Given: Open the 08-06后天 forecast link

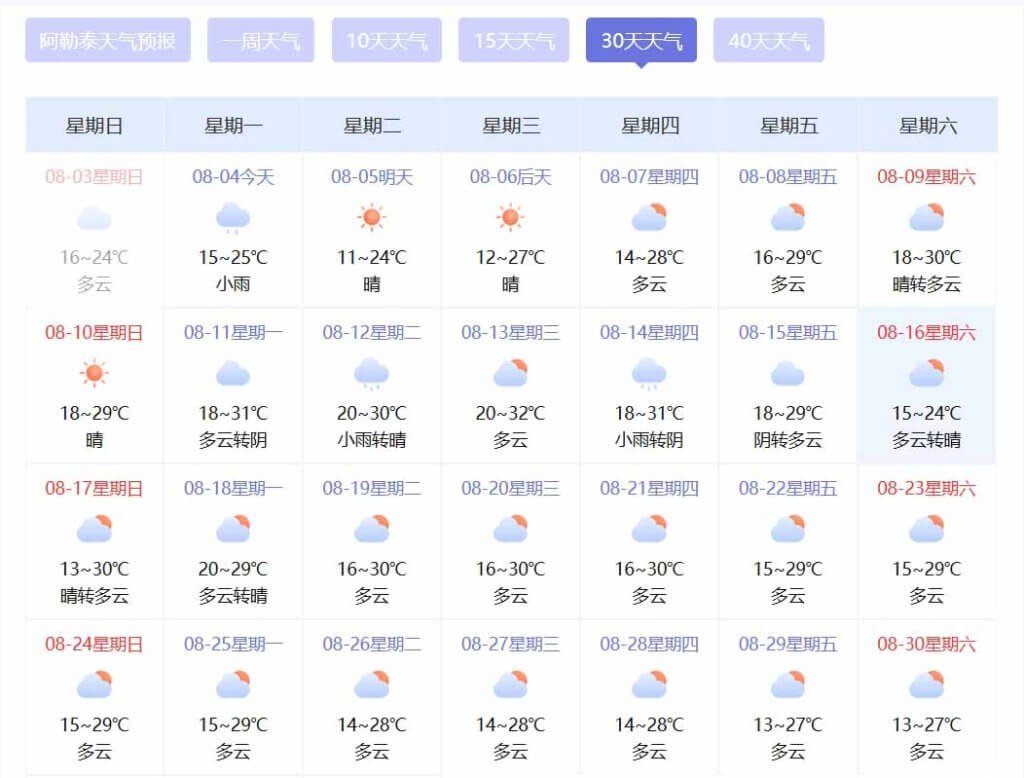Looking at the screenshot, I should pos(510,177).
